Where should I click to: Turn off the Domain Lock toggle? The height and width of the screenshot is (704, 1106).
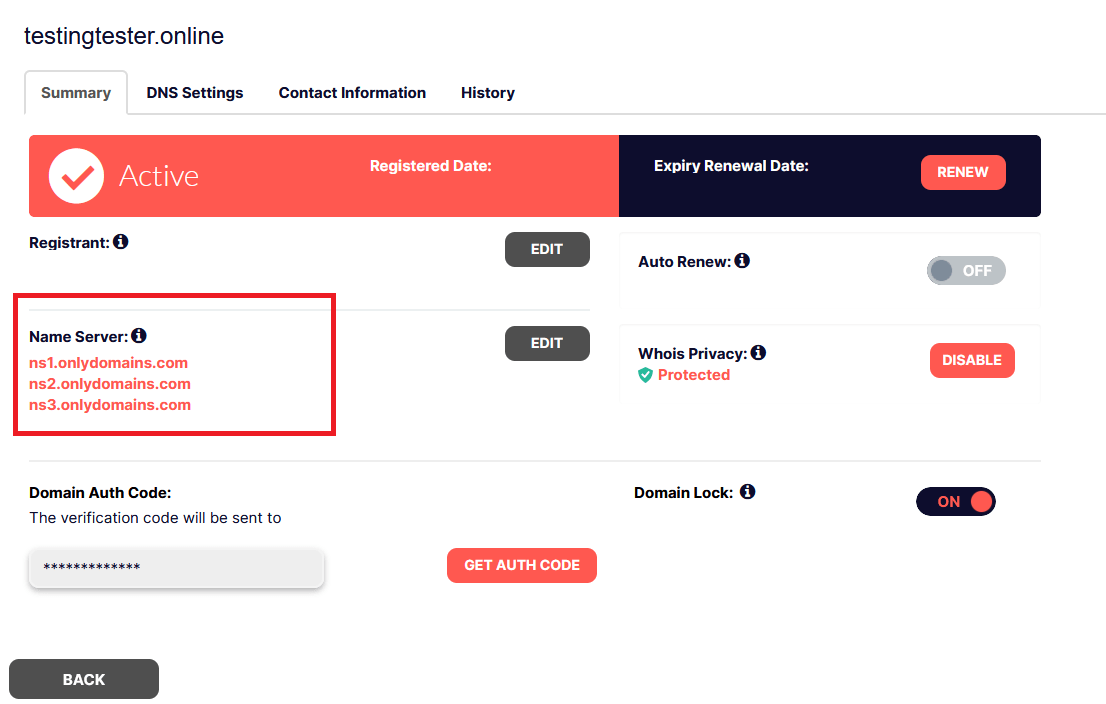[955, 501]
